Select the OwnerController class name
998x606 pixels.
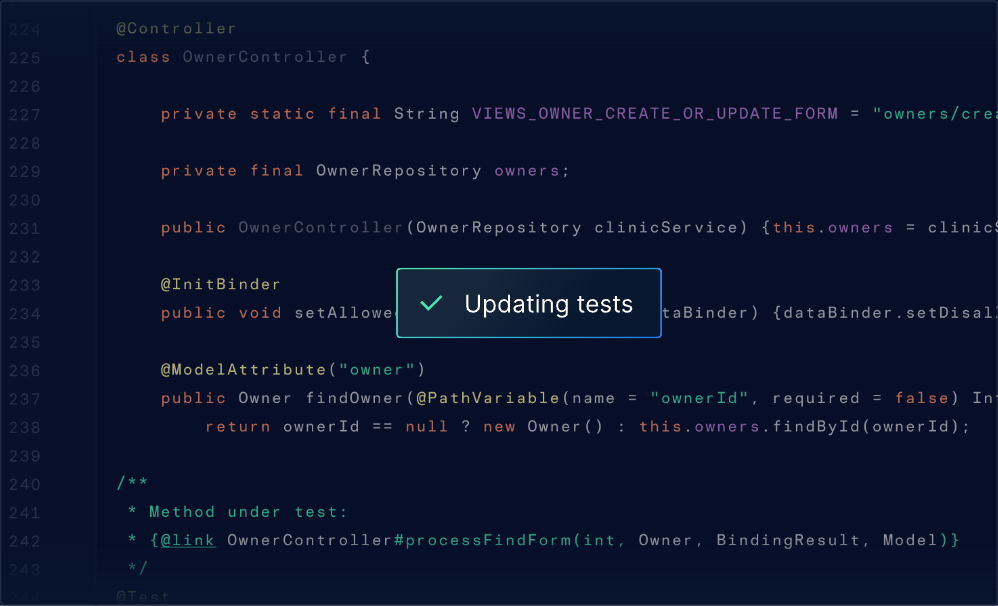coord(265,57)
